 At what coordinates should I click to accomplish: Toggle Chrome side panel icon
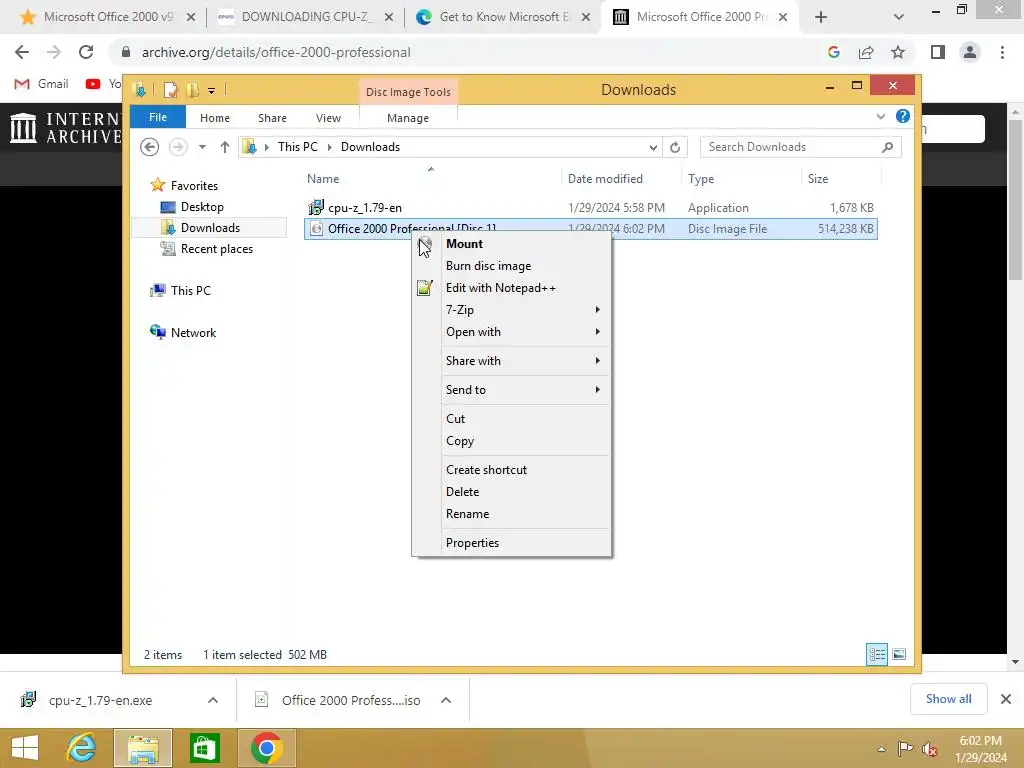point(938,52)
